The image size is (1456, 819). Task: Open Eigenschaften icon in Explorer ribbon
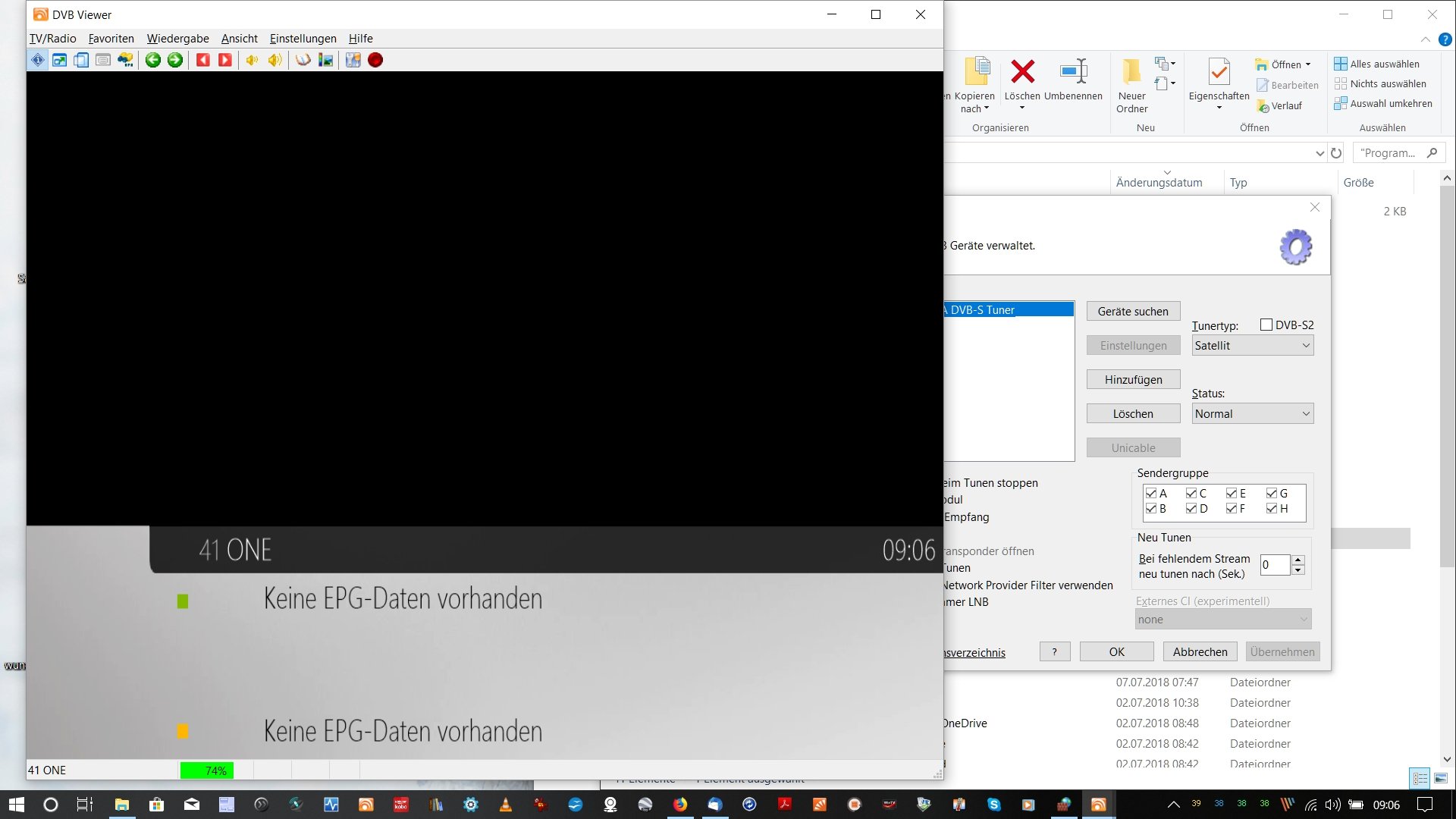pyautogui.click(x=1219, y=72)
